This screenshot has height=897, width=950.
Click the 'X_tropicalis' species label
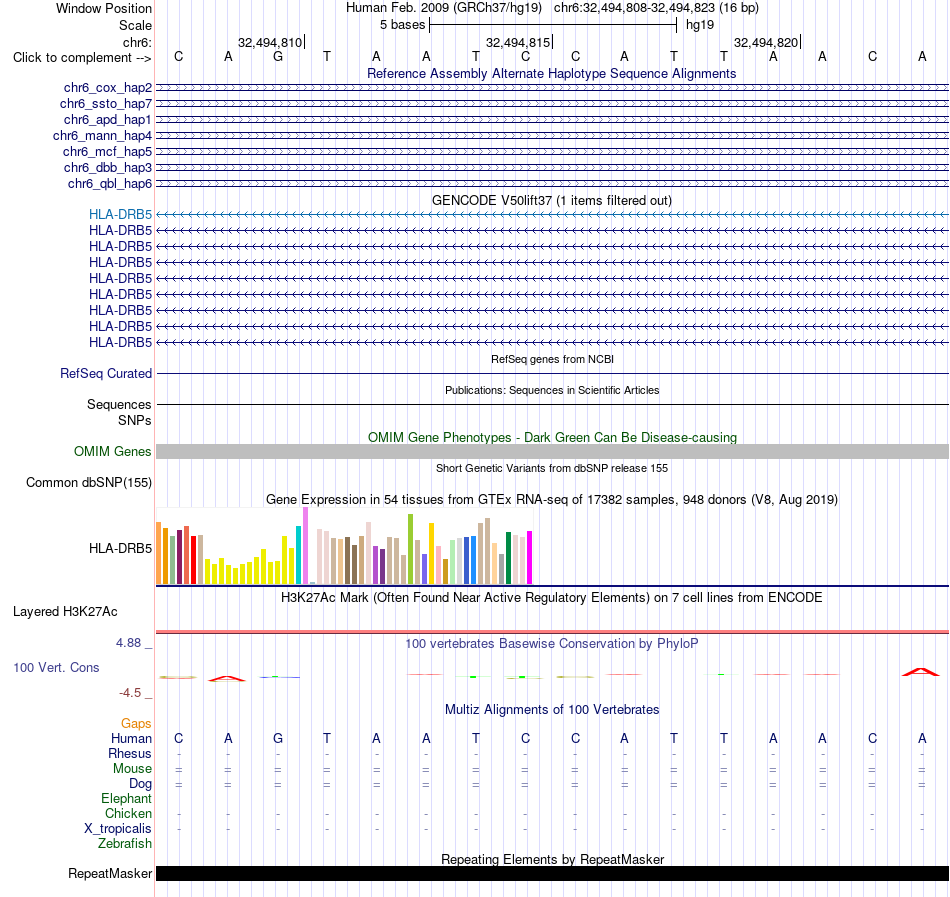(118, 829)
